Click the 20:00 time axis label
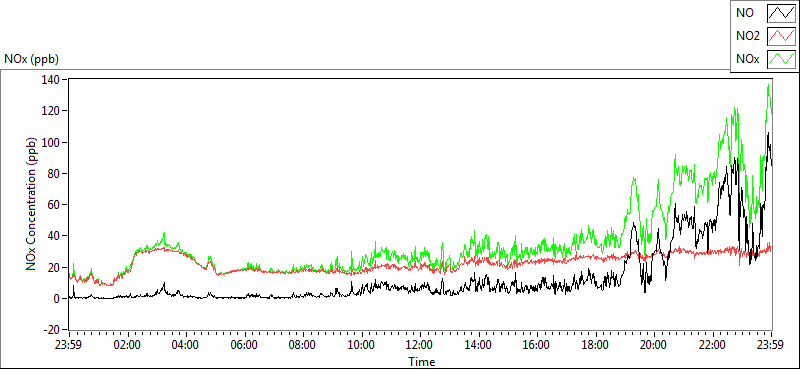Viewport: 800px width, 369px height. click(655, 344)
